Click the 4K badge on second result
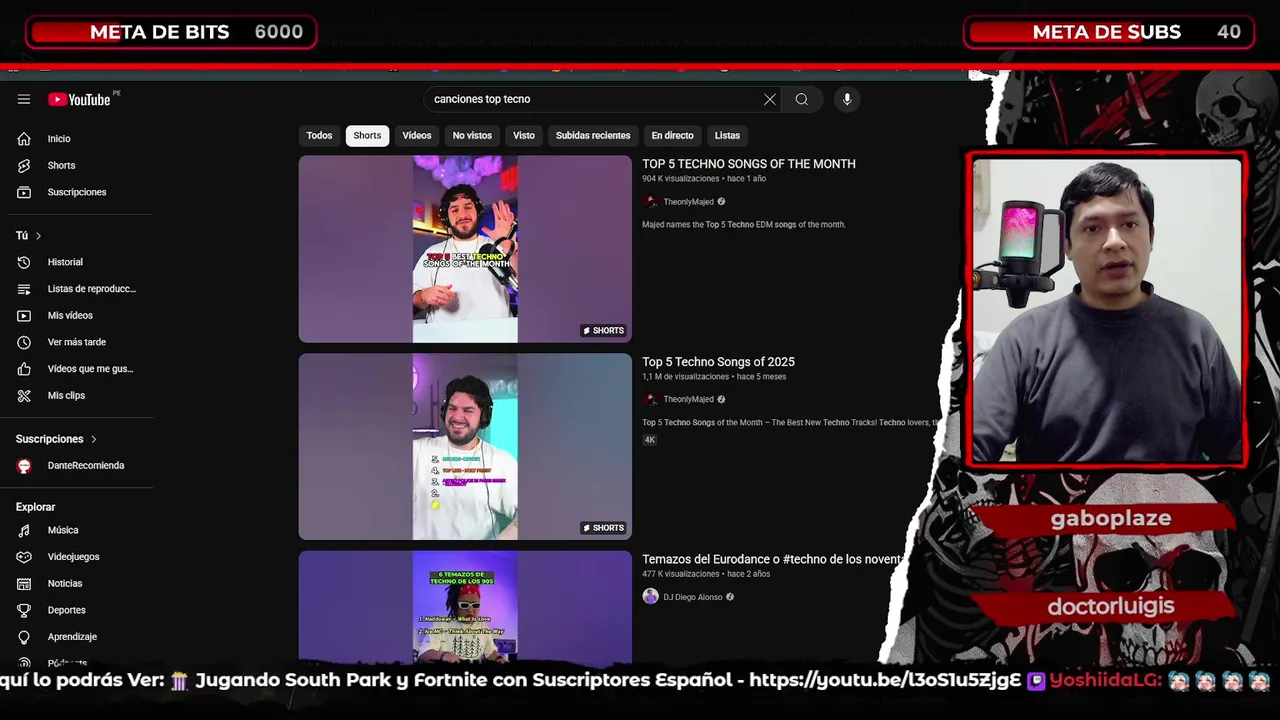 coord(650,440)
